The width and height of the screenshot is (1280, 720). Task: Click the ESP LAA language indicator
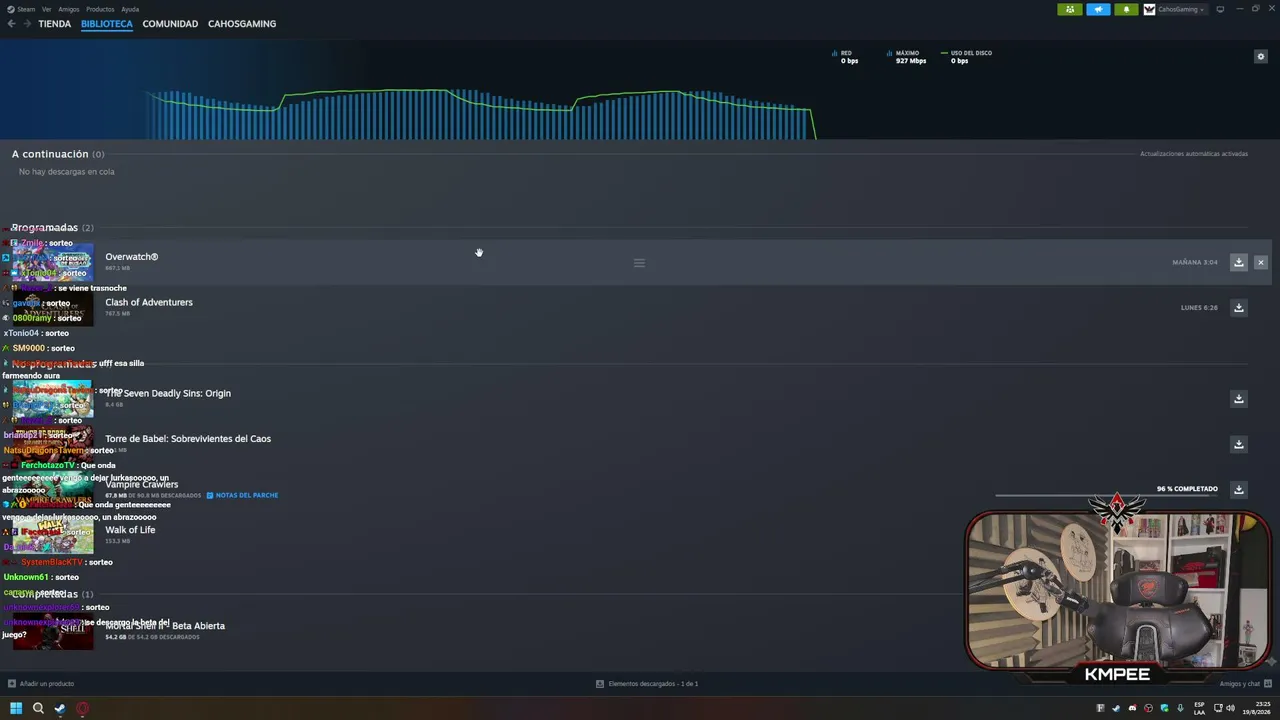pyautogui.click(x=1199, y=708)
